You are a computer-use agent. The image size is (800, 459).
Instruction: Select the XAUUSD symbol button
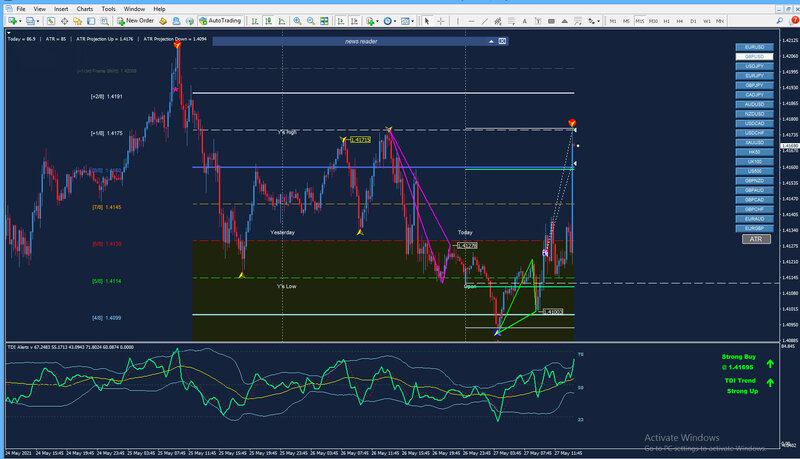click(754, 143)
